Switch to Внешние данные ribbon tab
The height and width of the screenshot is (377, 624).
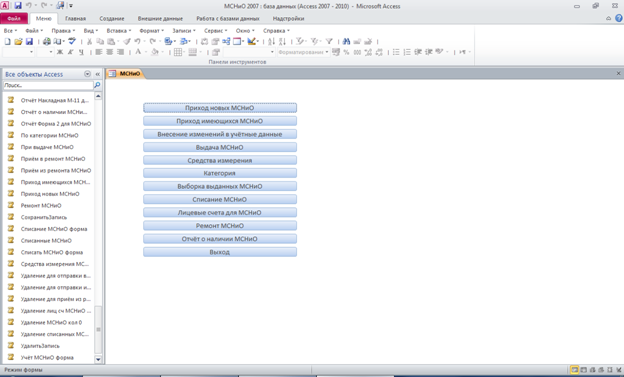click(160, 18)
